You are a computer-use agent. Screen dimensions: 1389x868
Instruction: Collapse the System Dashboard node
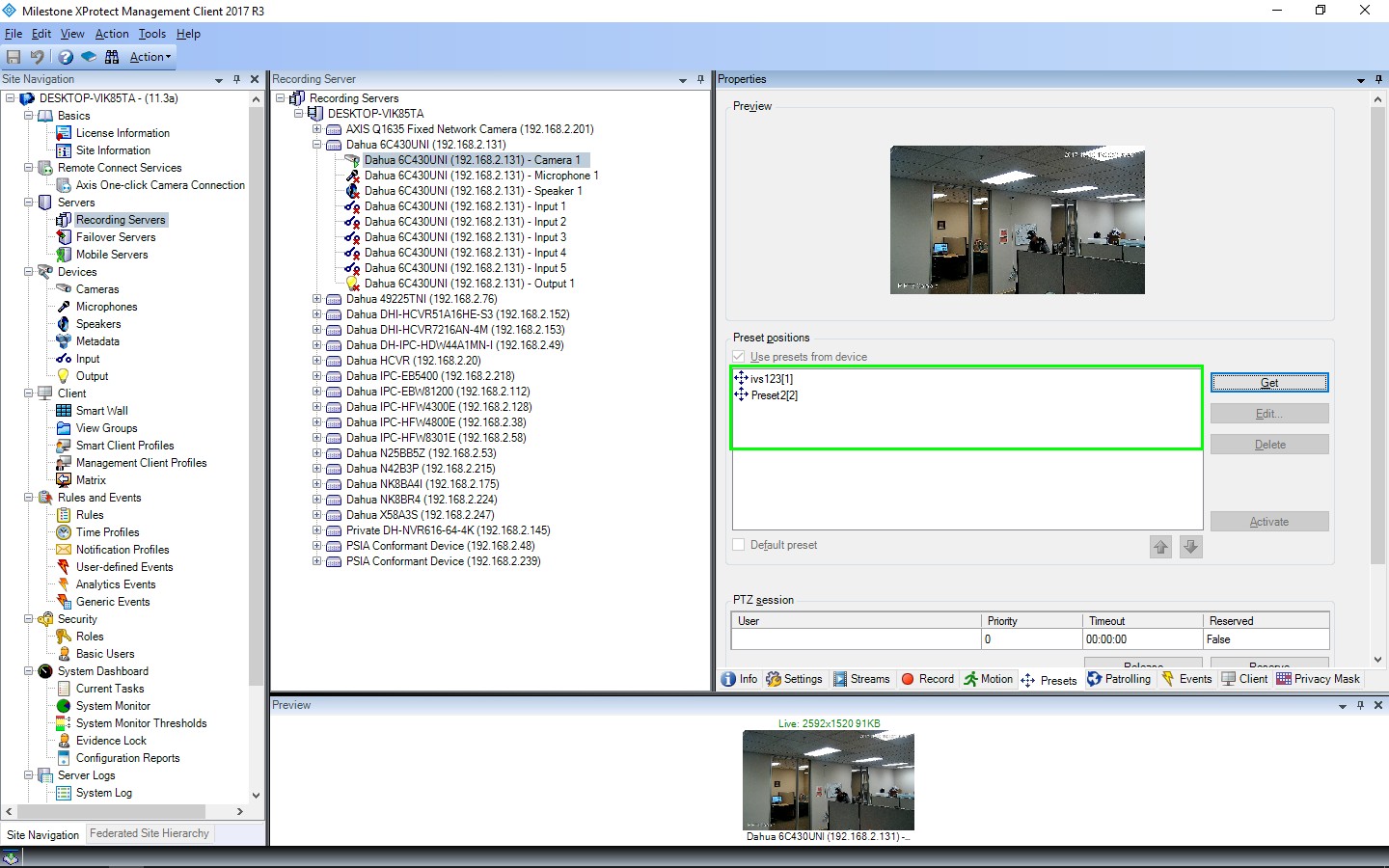point(29,671)
